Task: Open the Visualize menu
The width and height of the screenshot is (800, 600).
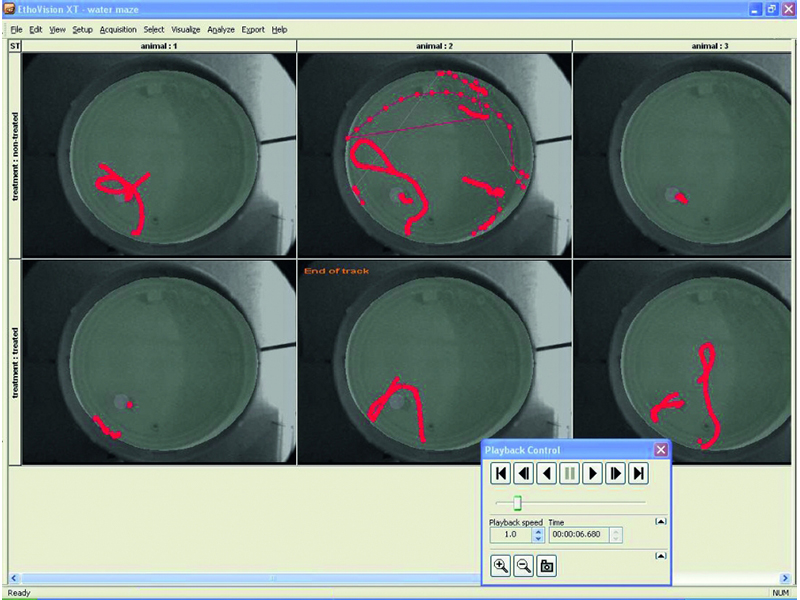Action: 186,30
